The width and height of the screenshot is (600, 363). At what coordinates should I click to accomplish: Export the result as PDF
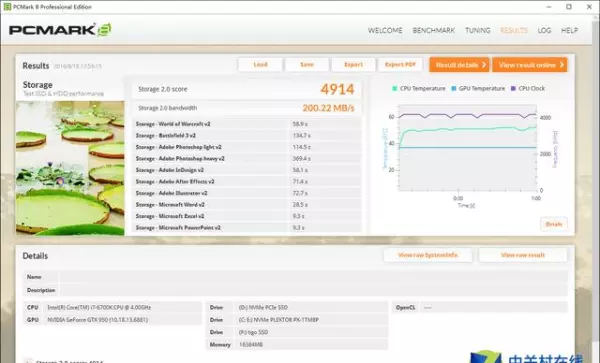point(400,65)
